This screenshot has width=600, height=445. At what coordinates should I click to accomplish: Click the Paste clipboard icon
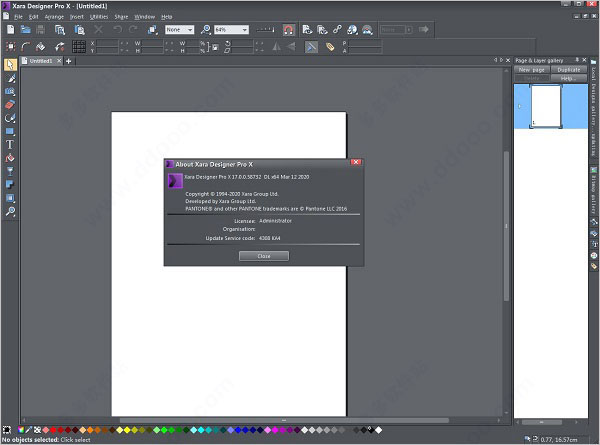[79, 29]
